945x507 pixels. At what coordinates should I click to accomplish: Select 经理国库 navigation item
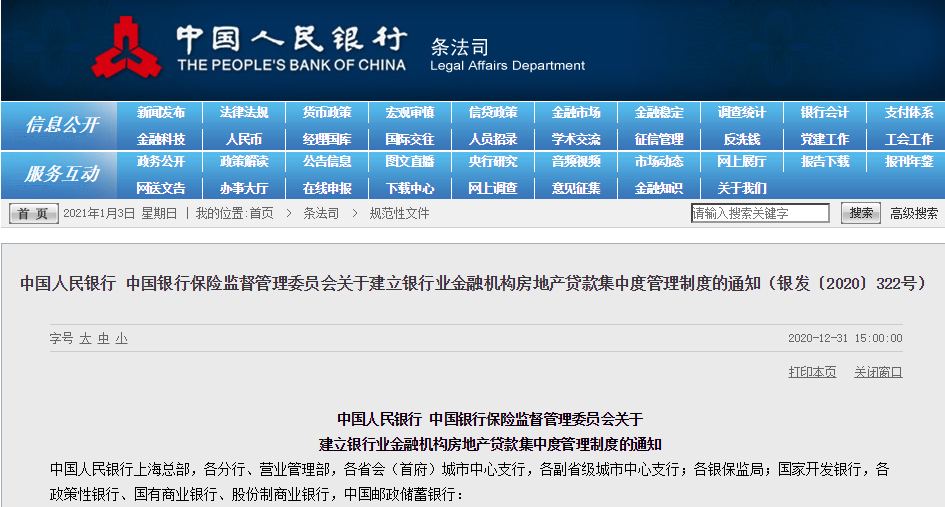[x=327, y=139]
